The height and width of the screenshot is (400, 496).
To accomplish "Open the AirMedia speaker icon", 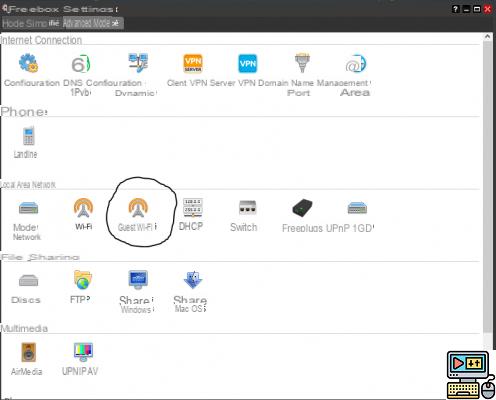I will coord(29,352).
